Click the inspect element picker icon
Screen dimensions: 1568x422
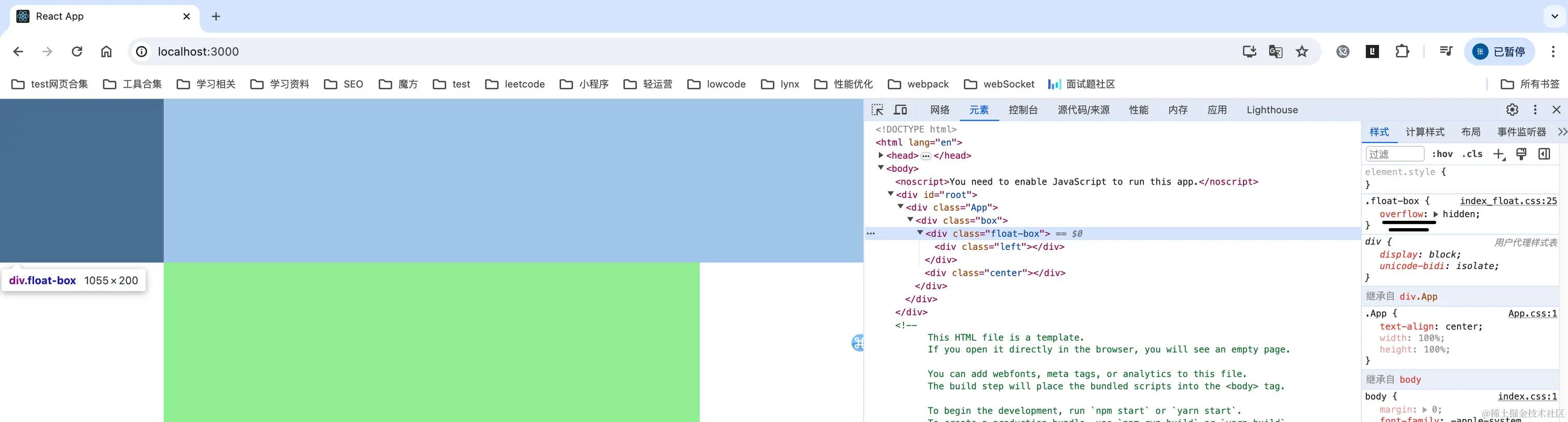click(877, 109)
